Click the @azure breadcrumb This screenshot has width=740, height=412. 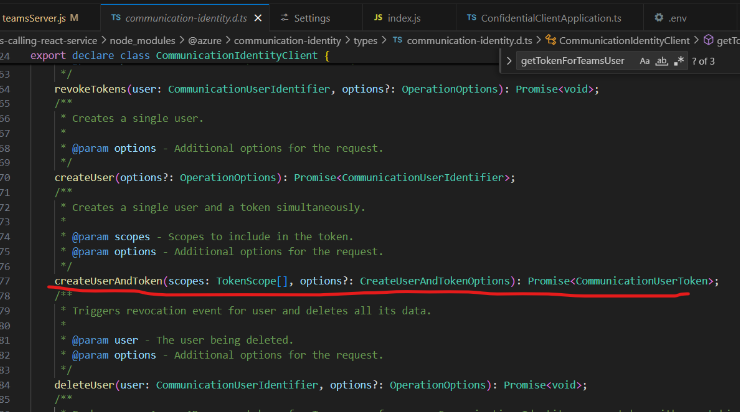[x=204, y=41]
